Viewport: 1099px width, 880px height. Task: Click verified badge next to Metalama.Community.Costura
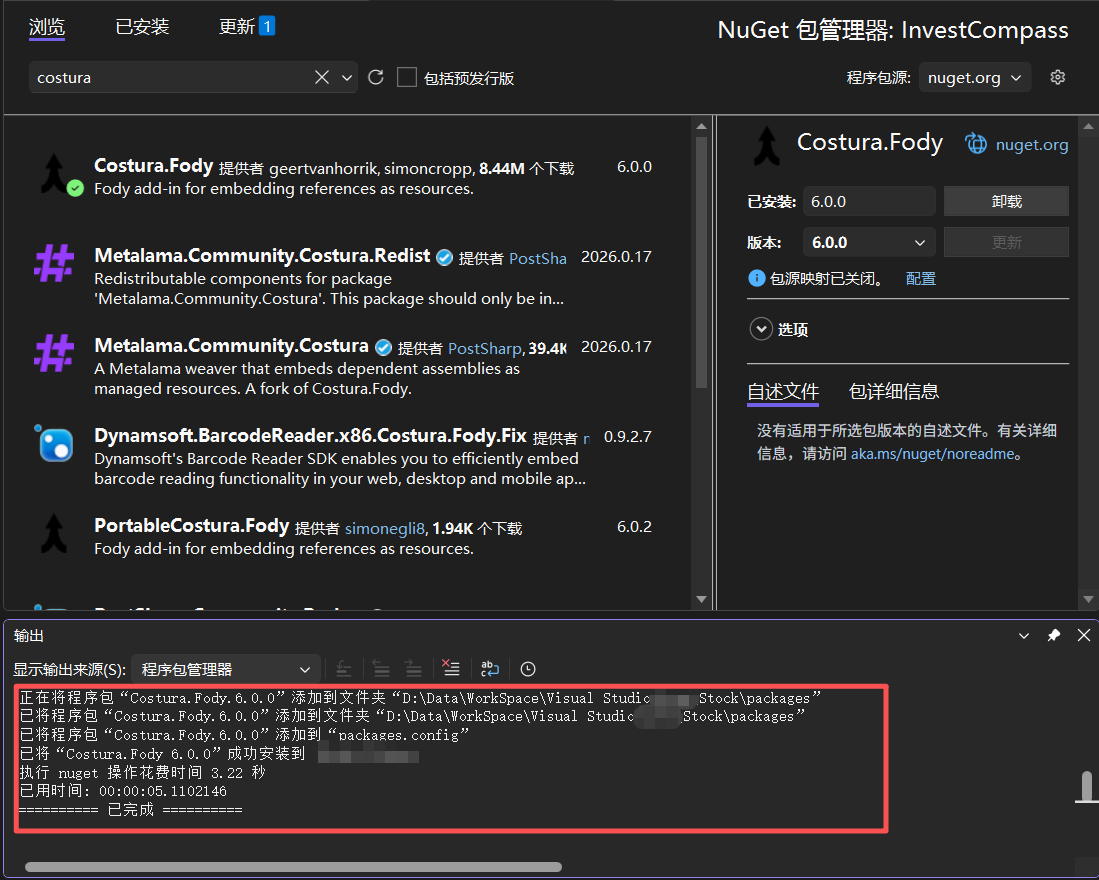click(383, 348)
